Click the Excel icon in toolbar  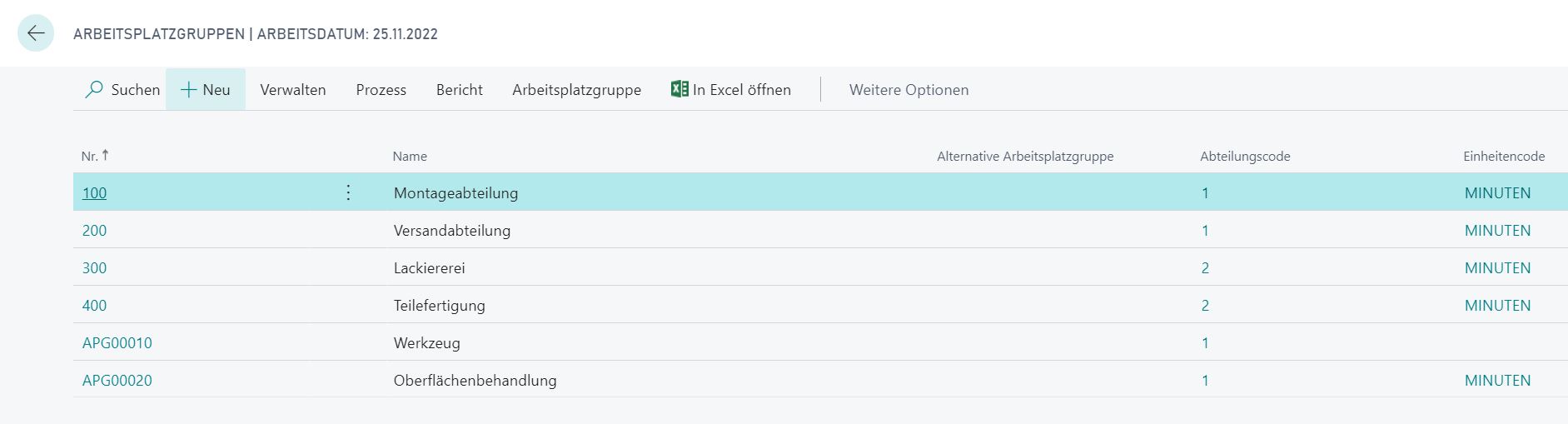[679, 89]
